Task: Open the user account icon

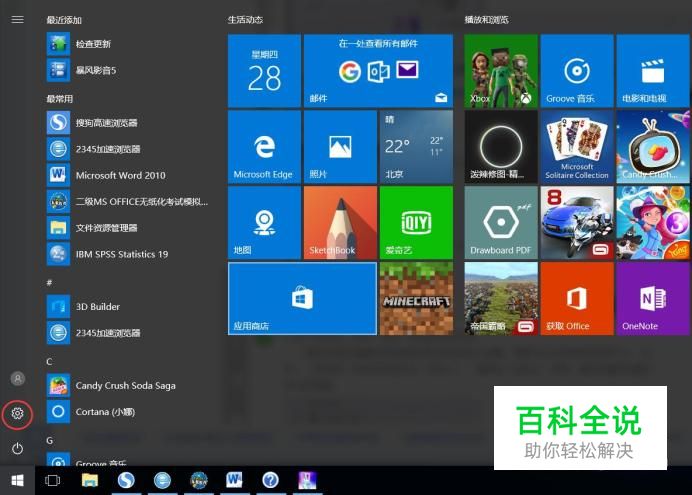Action: (17, 378)
